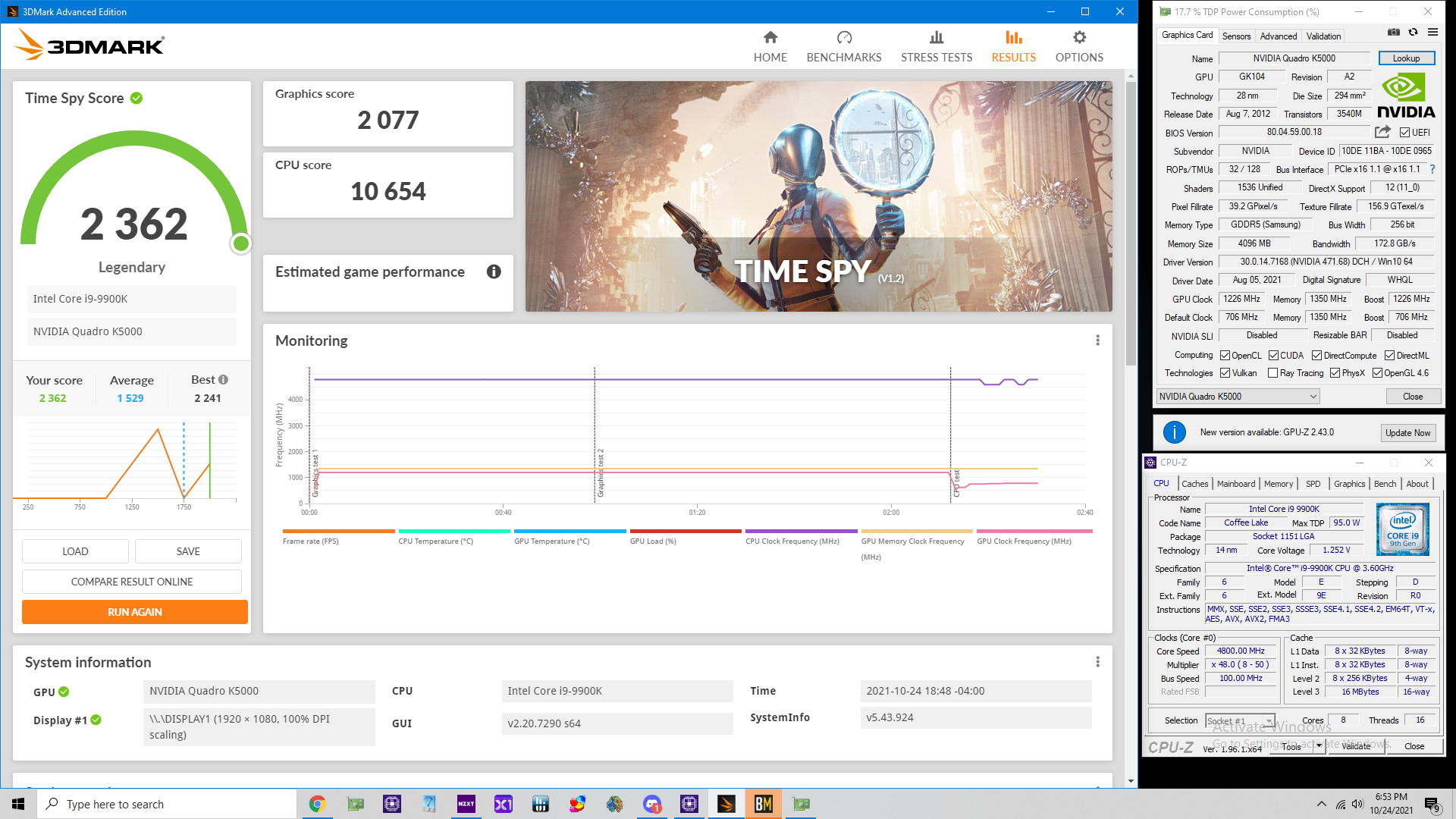Switch to the Caches tab in CPU-Z
Screen dimensions: 1456x819
[x=1194, y=484]
